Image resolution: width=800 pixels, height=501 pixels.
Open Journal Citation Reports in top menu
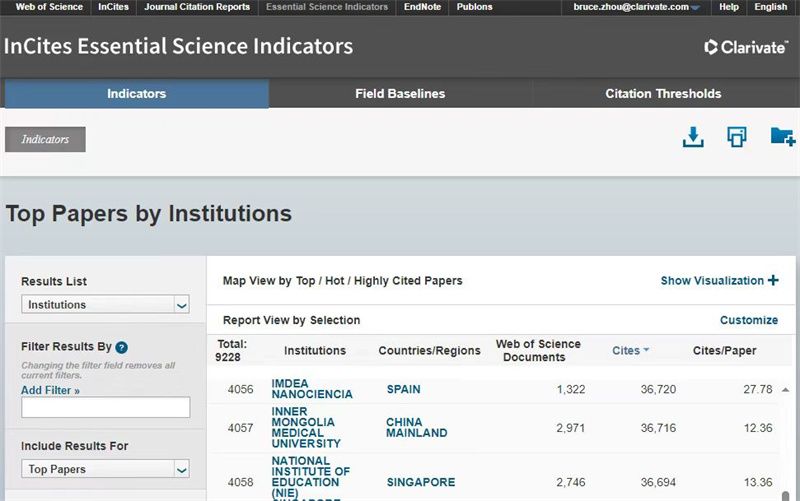(x=197, y=7)
